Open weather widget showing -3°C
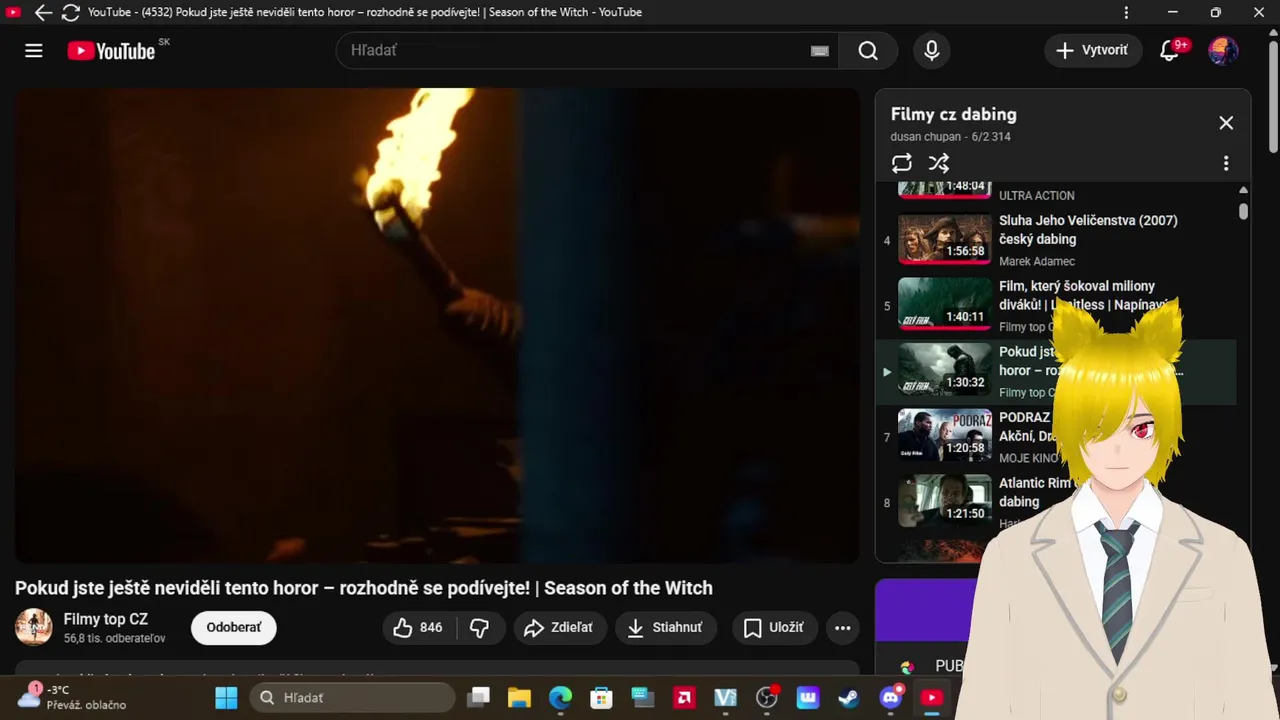Image resolution: width=1280 pixels, height=720 pixels. [x=73, y=697]
